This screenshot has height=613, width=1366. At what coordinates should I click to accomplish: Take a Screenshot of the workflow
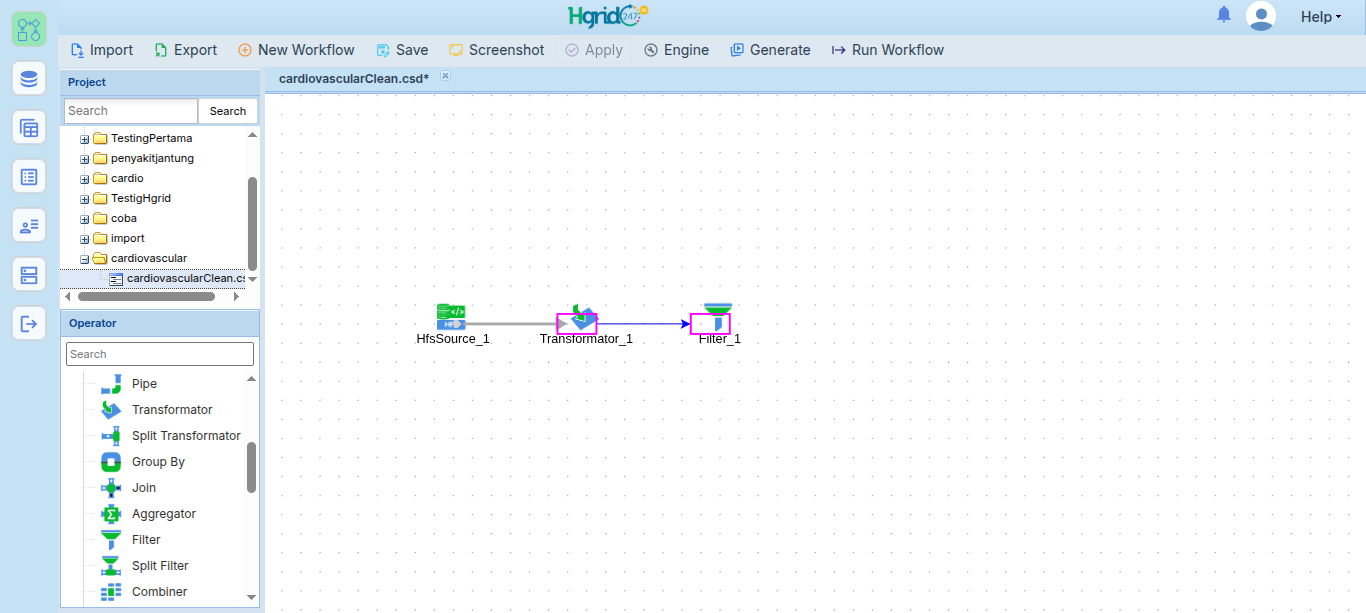tap(497, 50)
